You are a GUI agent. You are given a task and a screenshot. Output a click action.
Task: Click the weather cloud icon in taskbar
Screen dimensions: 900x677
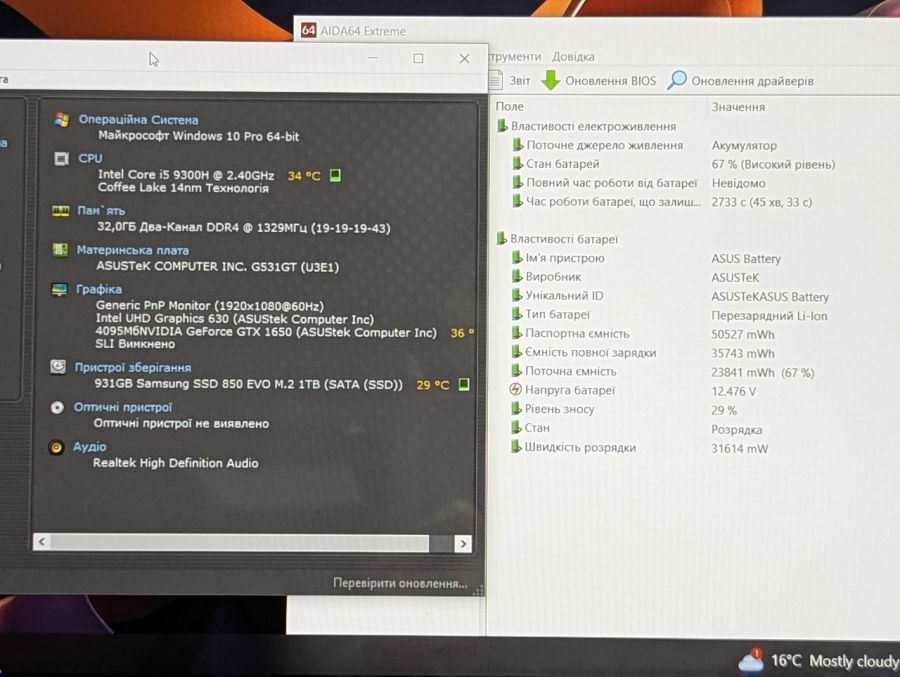(751, 660)
